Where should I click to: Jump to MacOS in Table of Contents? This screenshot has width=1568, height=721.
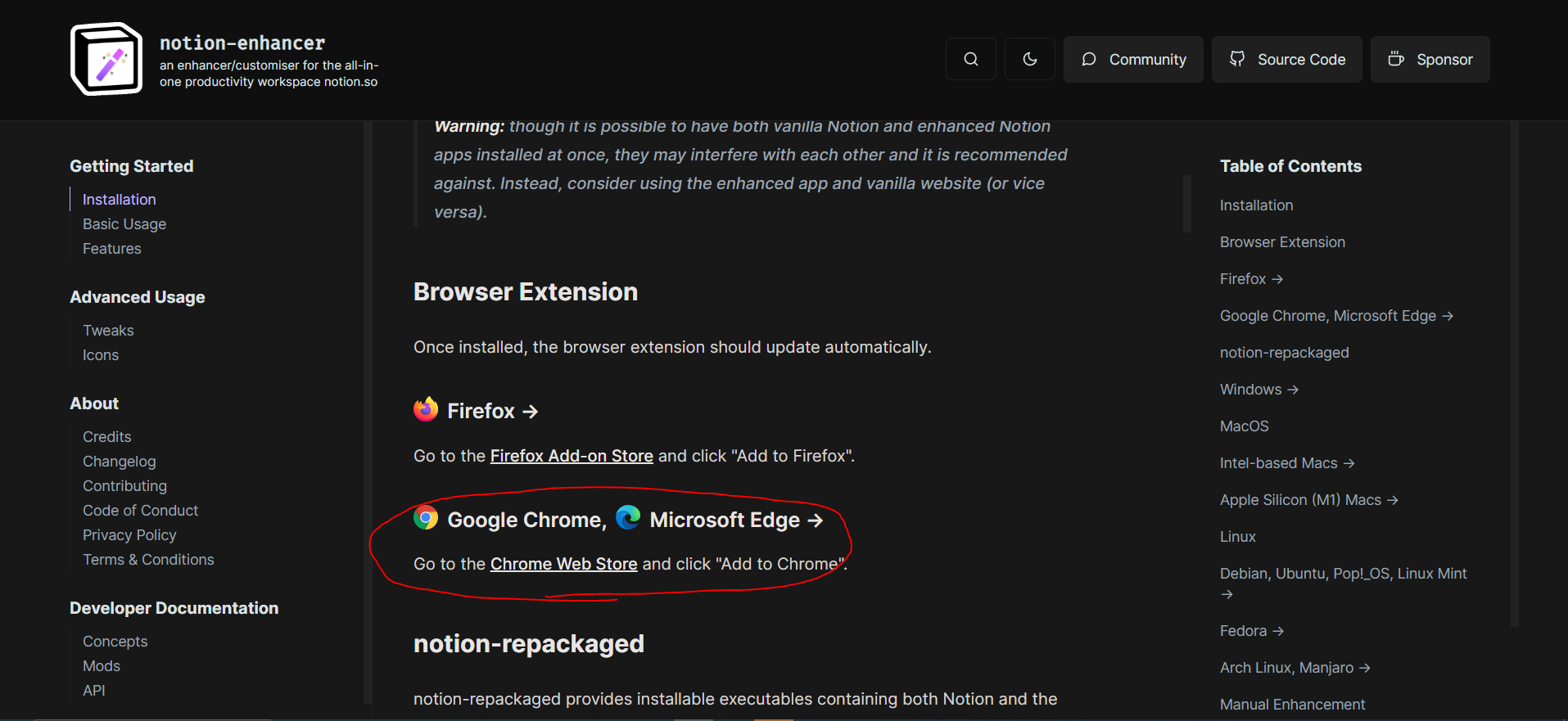pyautogui.click(x=1245, y=426)
